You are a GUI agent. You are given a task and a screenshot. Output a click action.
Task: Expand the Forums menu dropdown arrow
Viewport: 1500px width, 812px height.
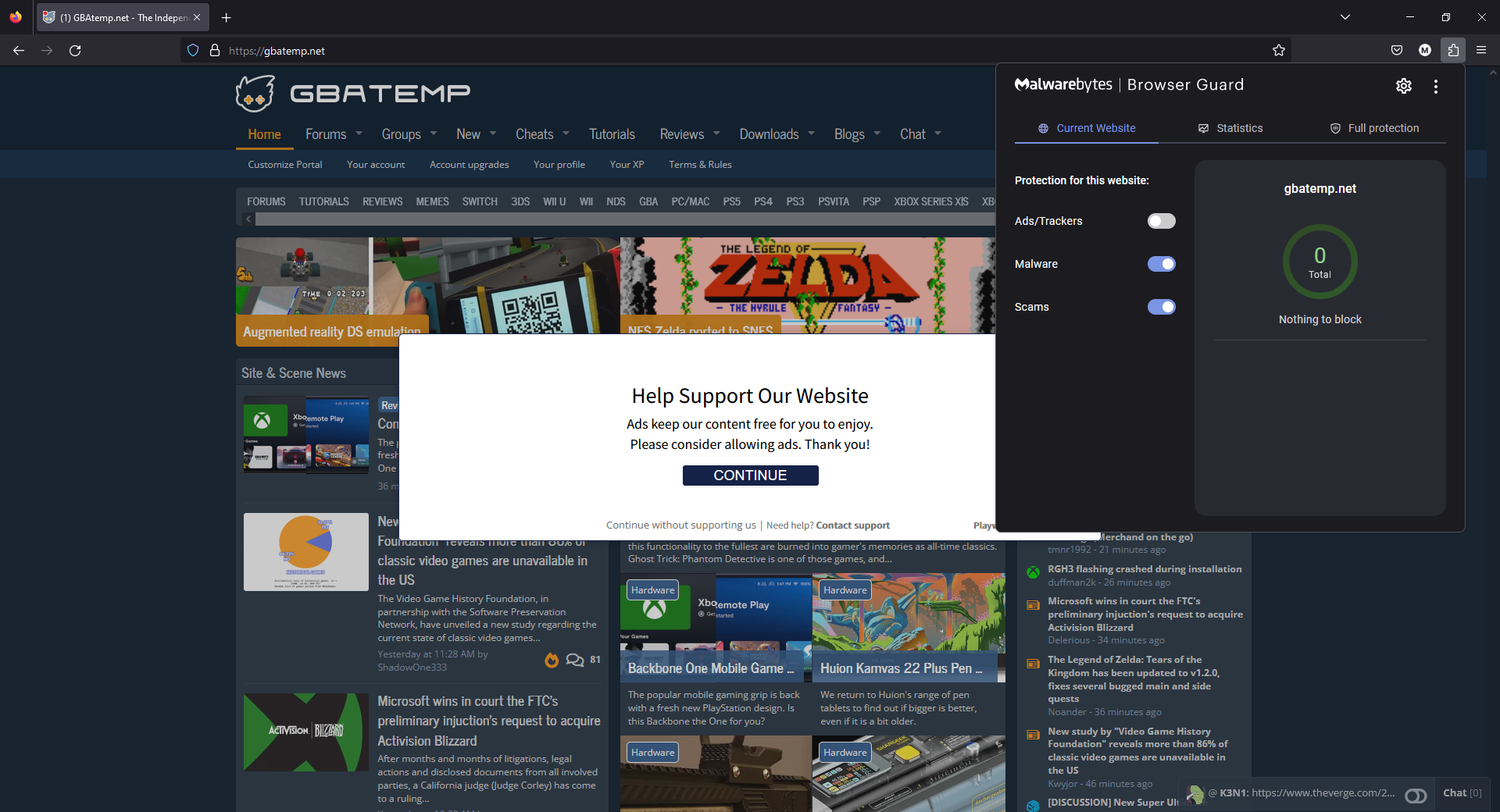coord(359,134)
